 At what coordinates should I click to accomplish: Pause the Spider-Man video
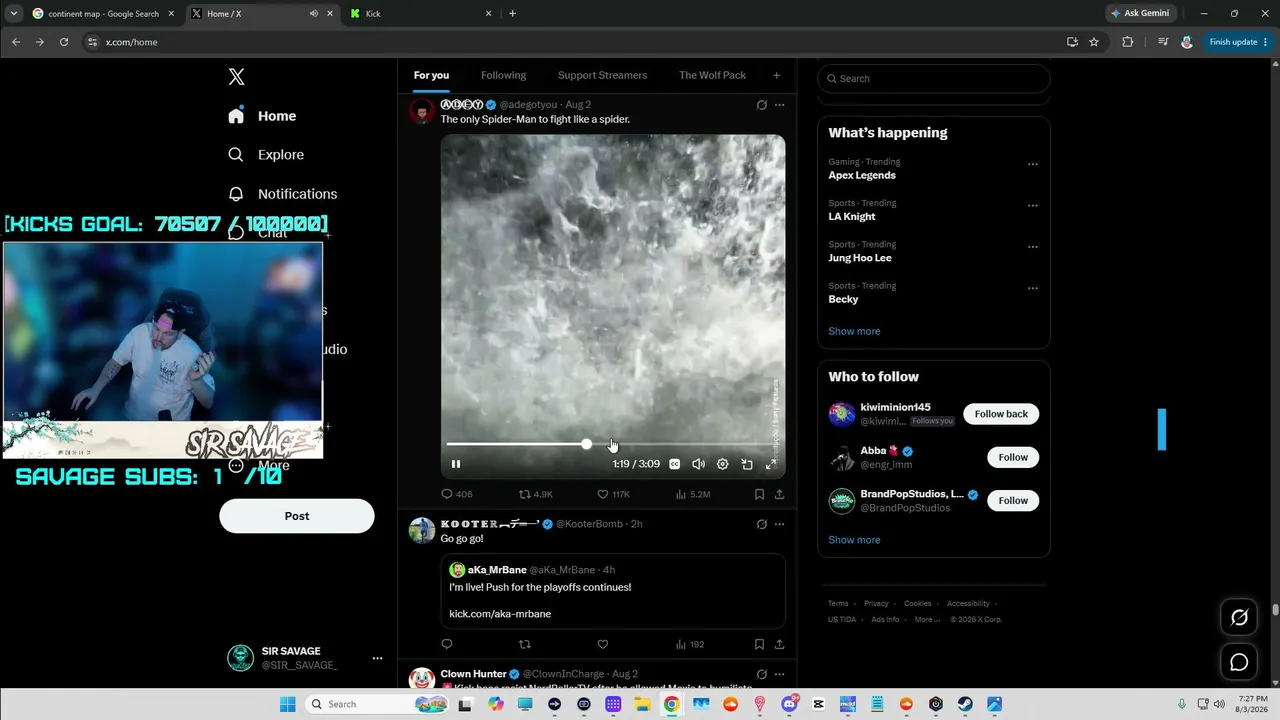point(456,464)
